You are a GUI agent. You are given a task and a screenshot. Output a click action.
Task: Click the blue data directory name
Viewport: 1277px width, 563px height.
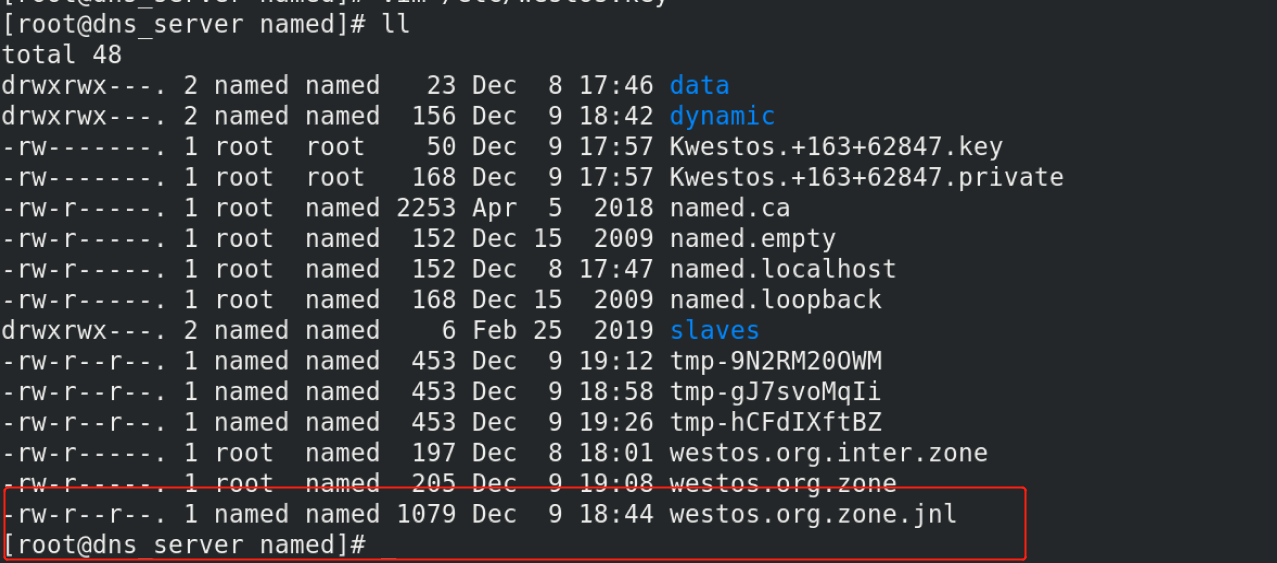point(699,86)
